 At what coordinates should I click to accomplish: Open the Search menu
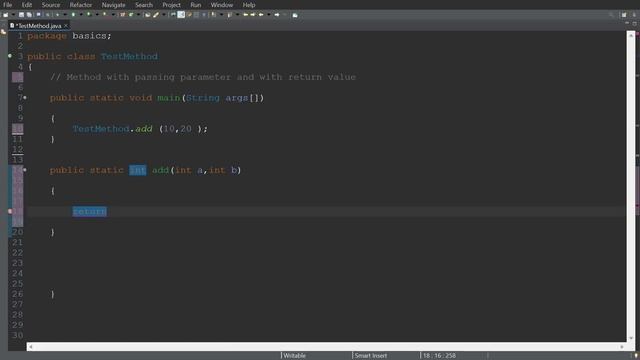(144, 5)
